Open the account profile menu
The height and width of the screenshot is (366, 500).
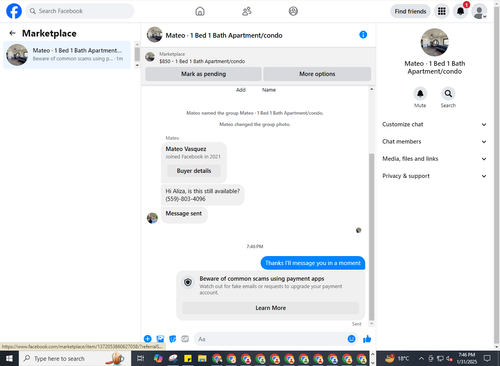(x=479, y=11)
